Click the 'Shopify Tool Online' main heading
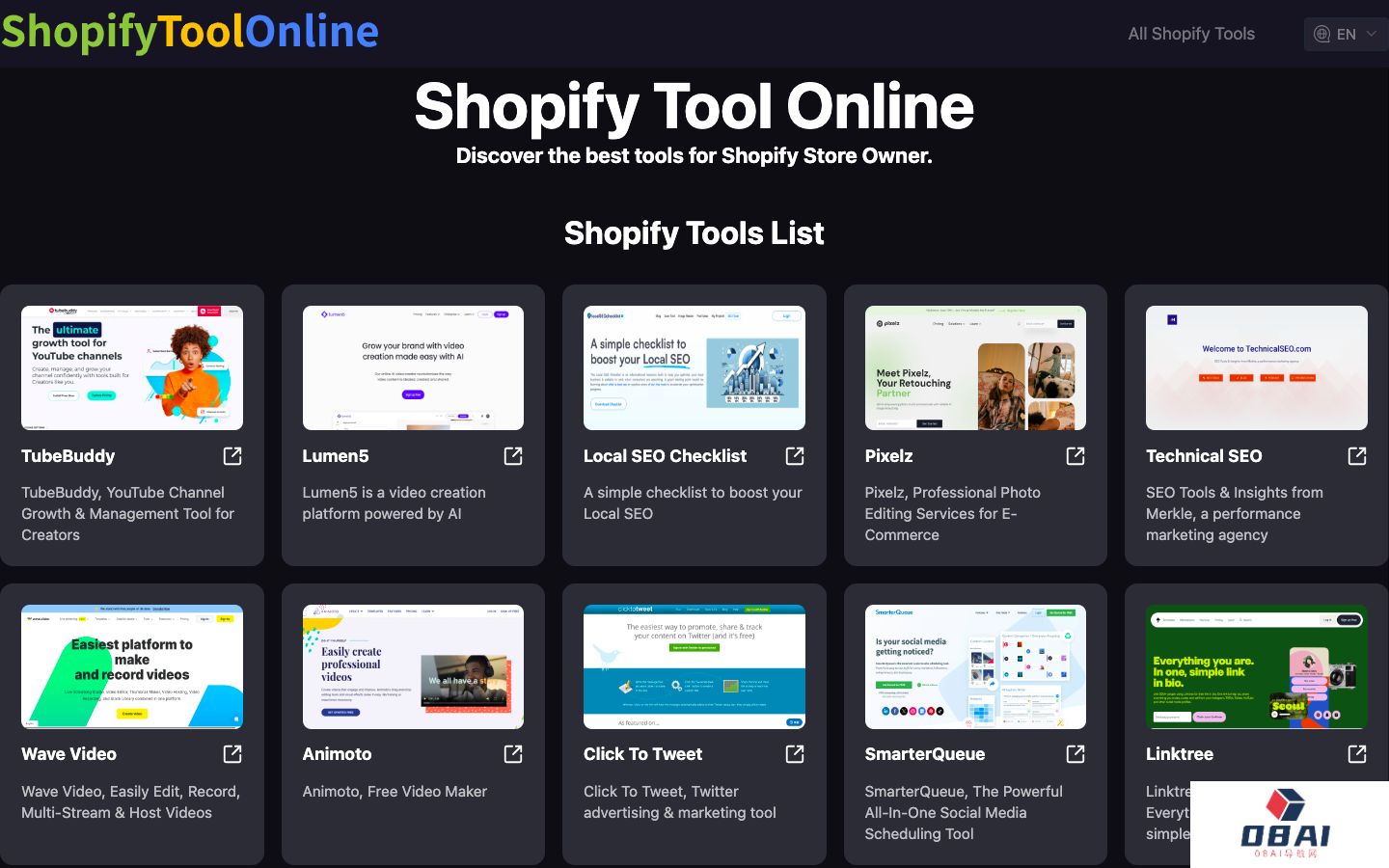 point(694,105)
